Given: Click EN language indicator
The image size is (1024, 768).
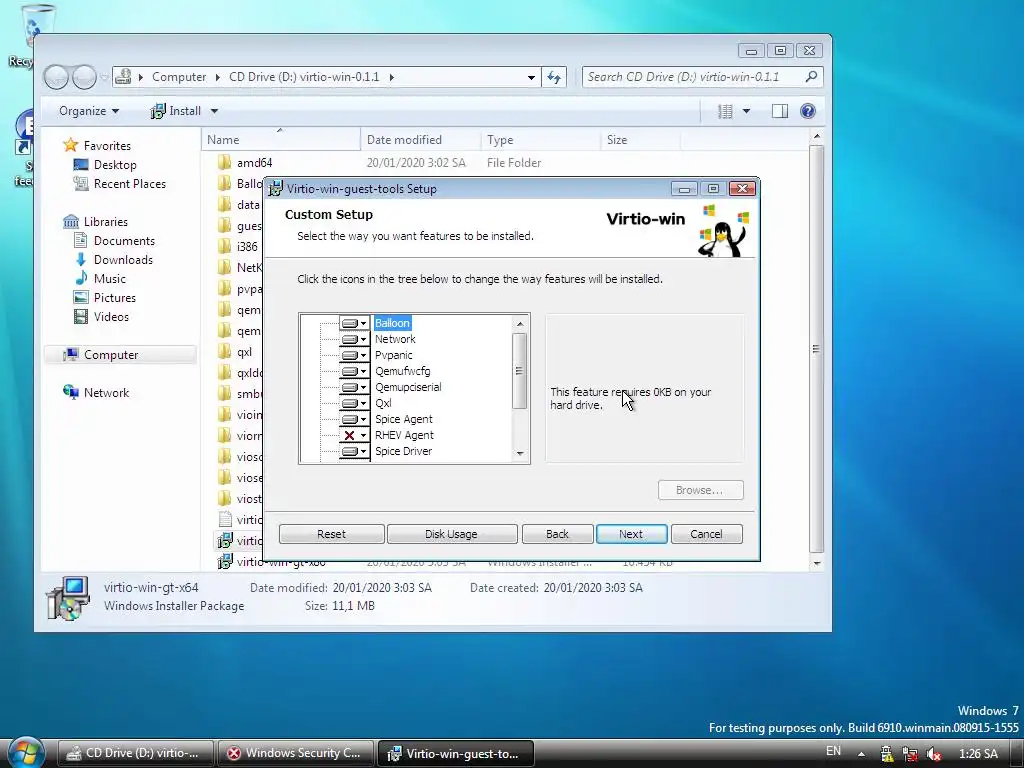Looking at the screenshot, I should [833, 751].
